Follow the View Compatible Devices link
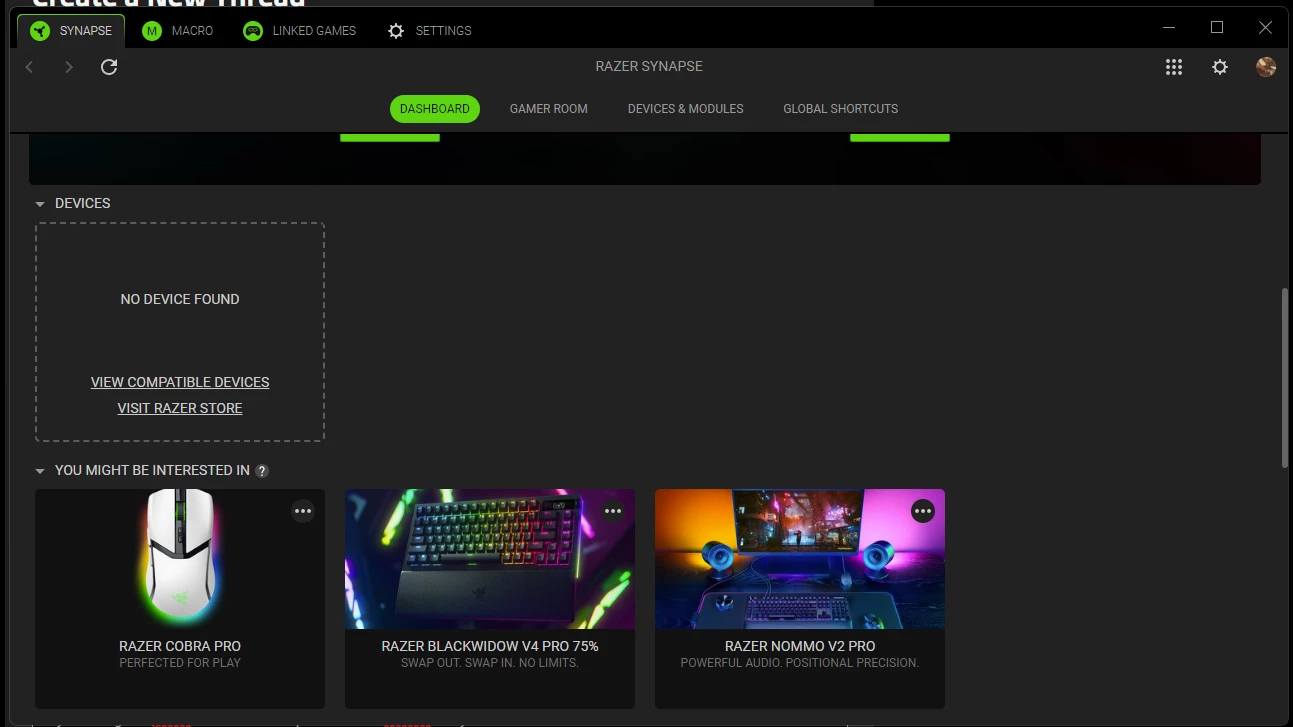1293x727 pixels. 180,382
